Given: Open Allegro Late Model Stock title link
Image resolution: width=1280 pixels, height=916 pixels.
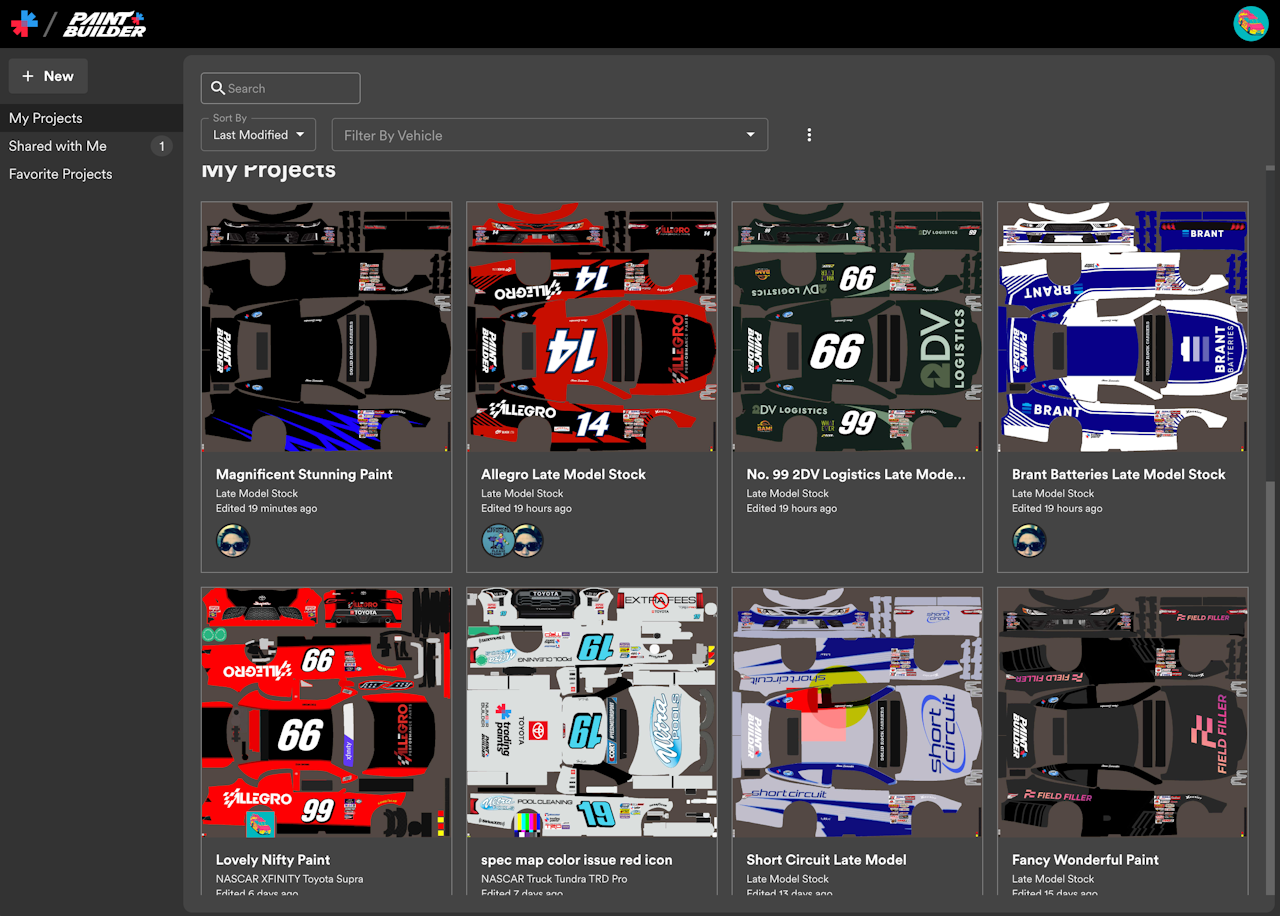Looking at the screenshot, I should pos(563,474).
